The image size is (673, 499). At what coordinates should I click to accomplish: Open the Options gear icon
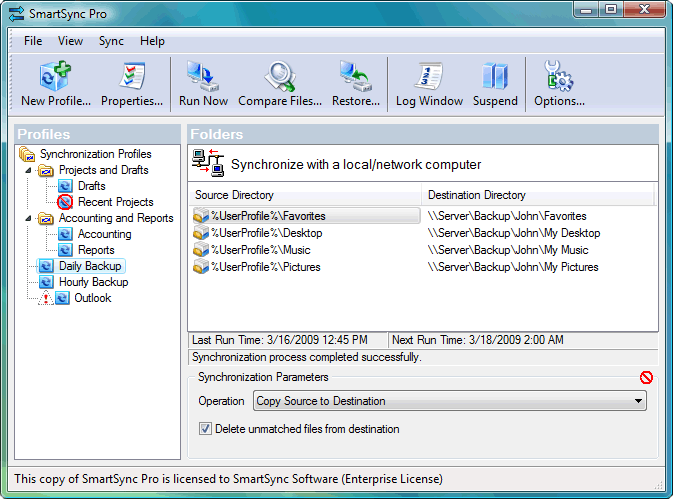click(558, 78)
